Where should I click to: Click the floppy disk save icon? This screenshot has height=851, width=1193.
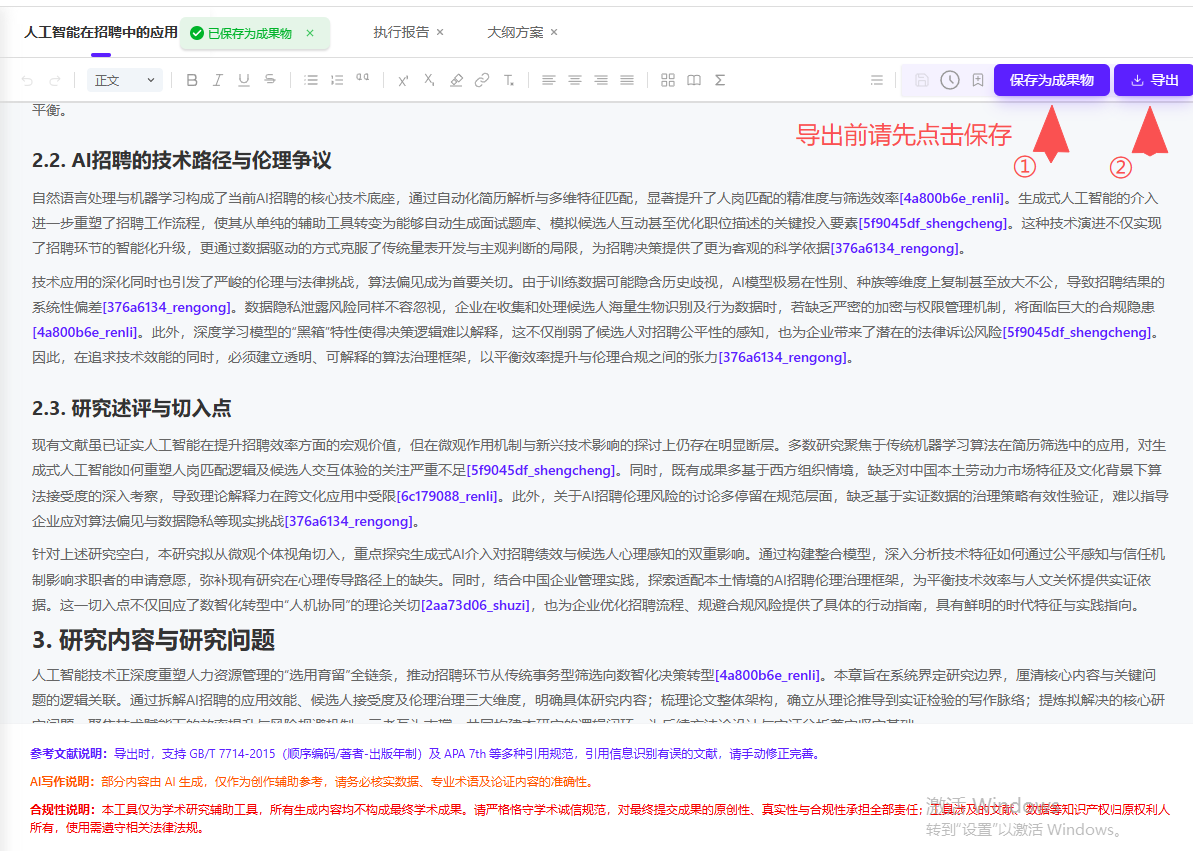(x=921, y=80)
